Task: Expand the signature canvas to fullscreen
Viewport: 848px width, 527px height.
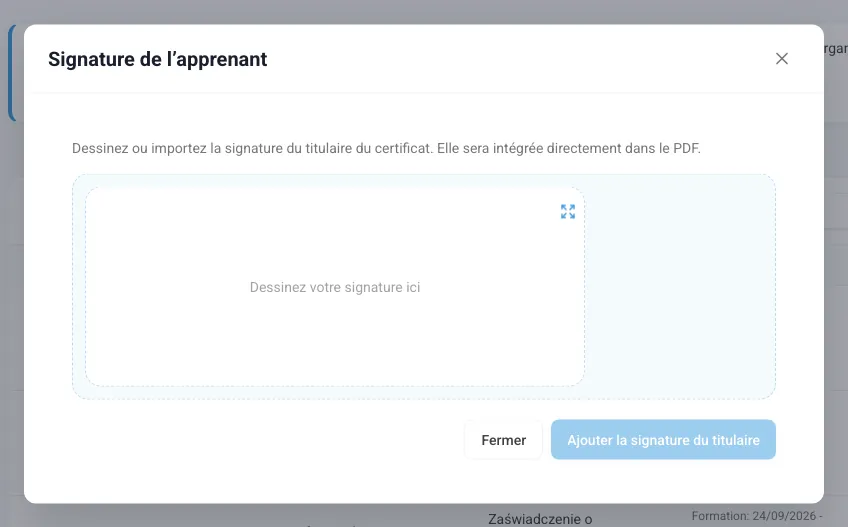Action: [x=568, y=212]
